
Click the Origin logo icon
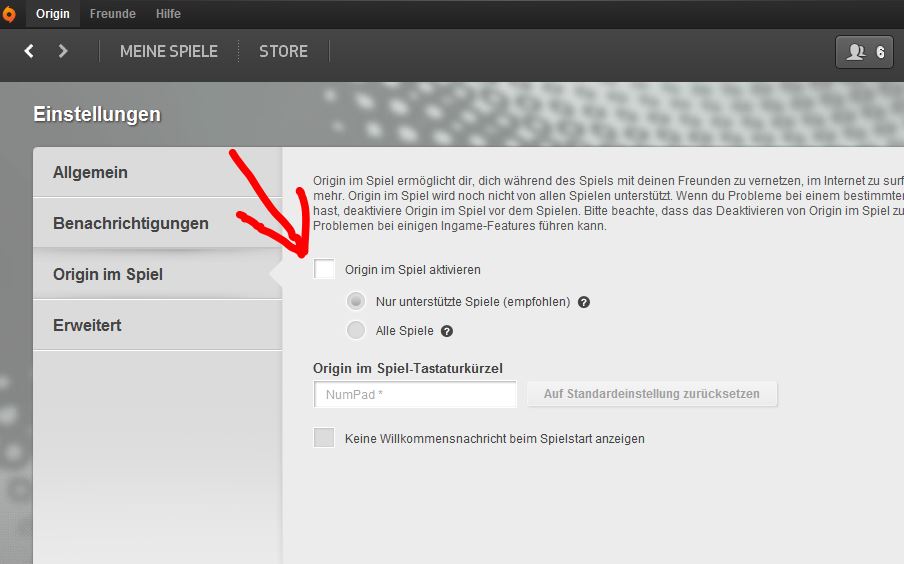tap(9, 14)
